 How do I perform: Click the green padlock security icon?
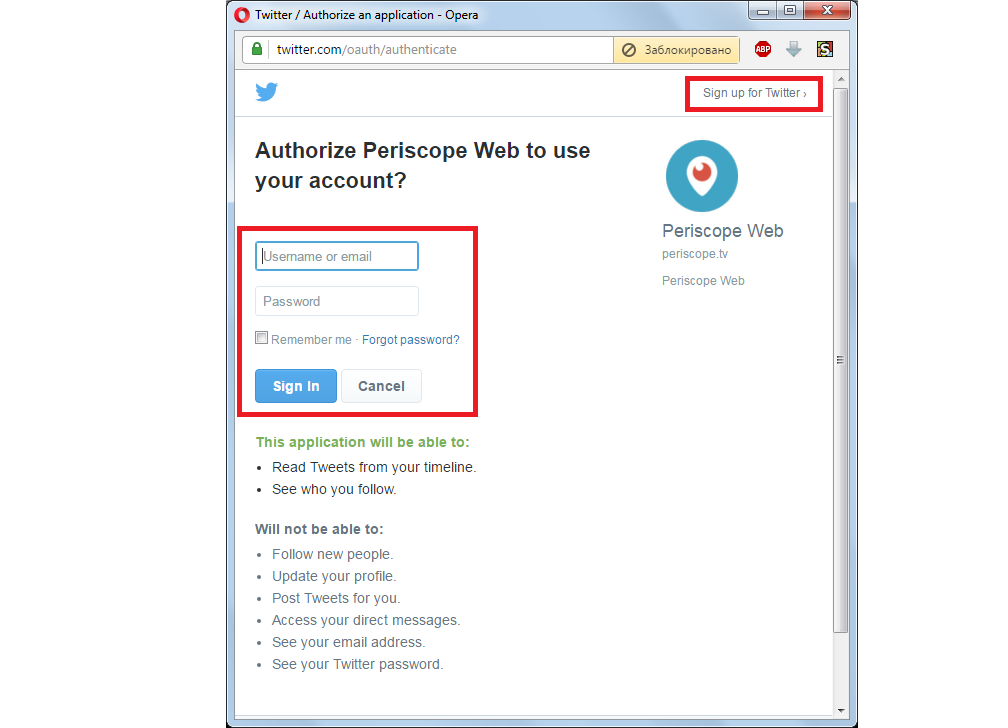click(x=256, y=50)
